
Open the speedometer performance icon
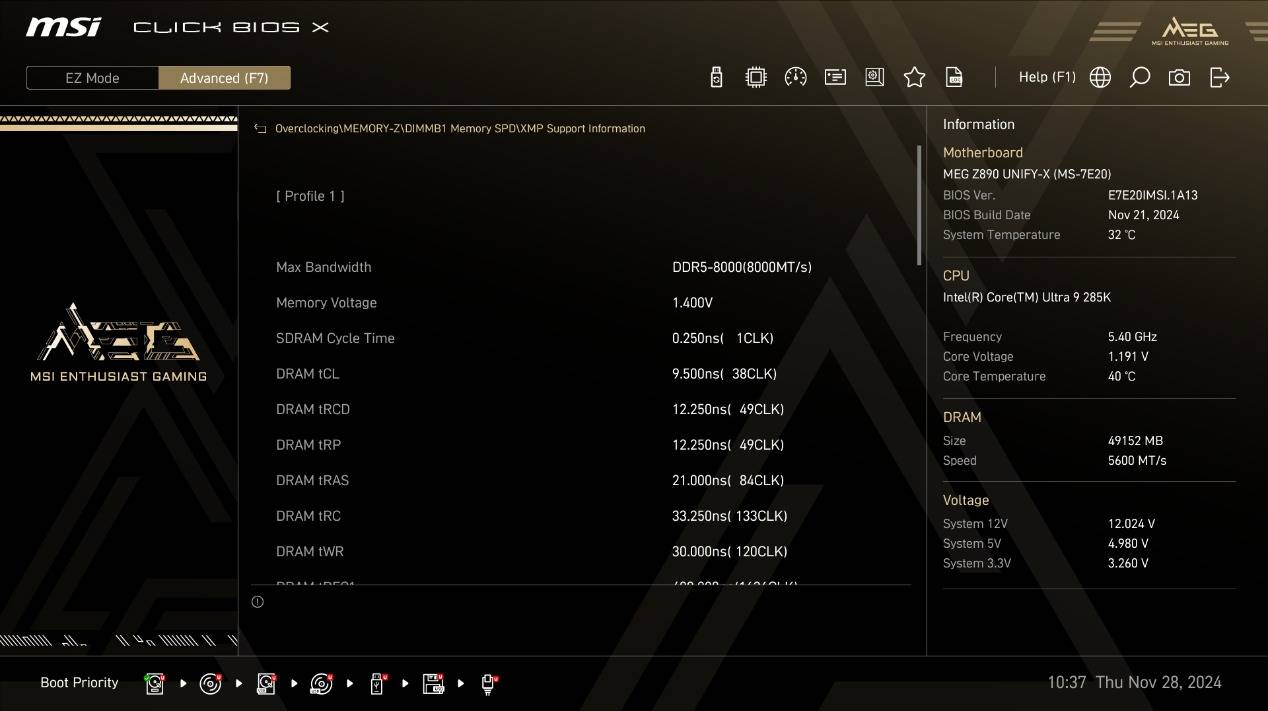click(x=796, y=78)
